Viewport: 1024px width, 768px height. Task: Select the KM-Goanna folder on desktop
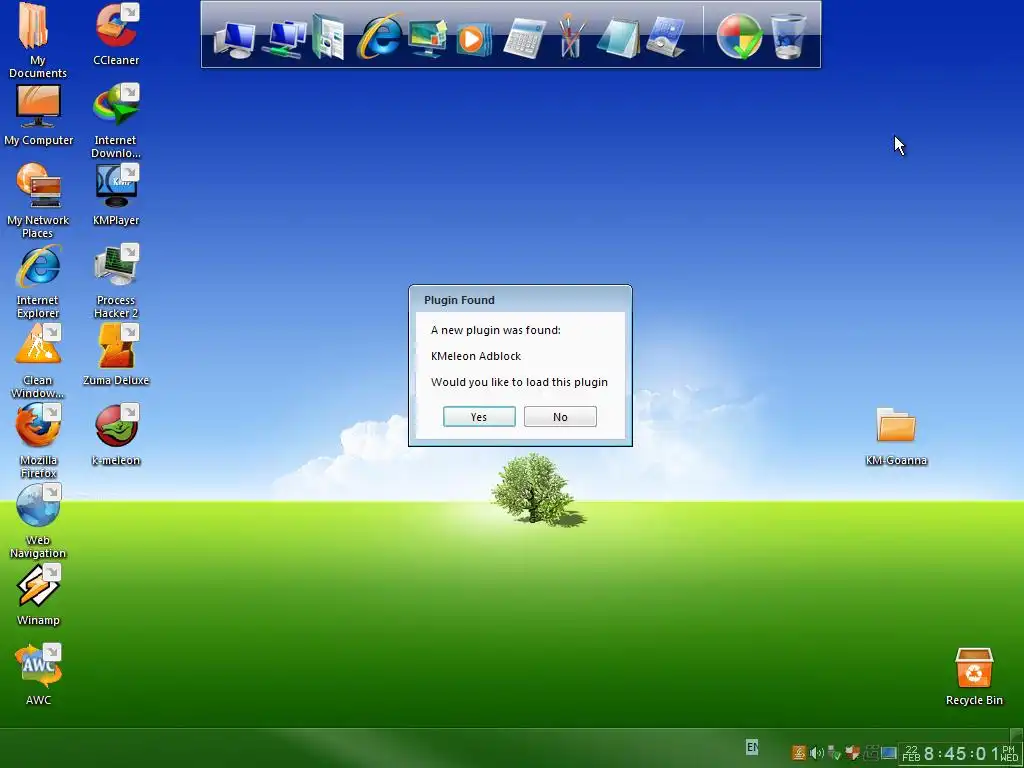pos(896,436)
